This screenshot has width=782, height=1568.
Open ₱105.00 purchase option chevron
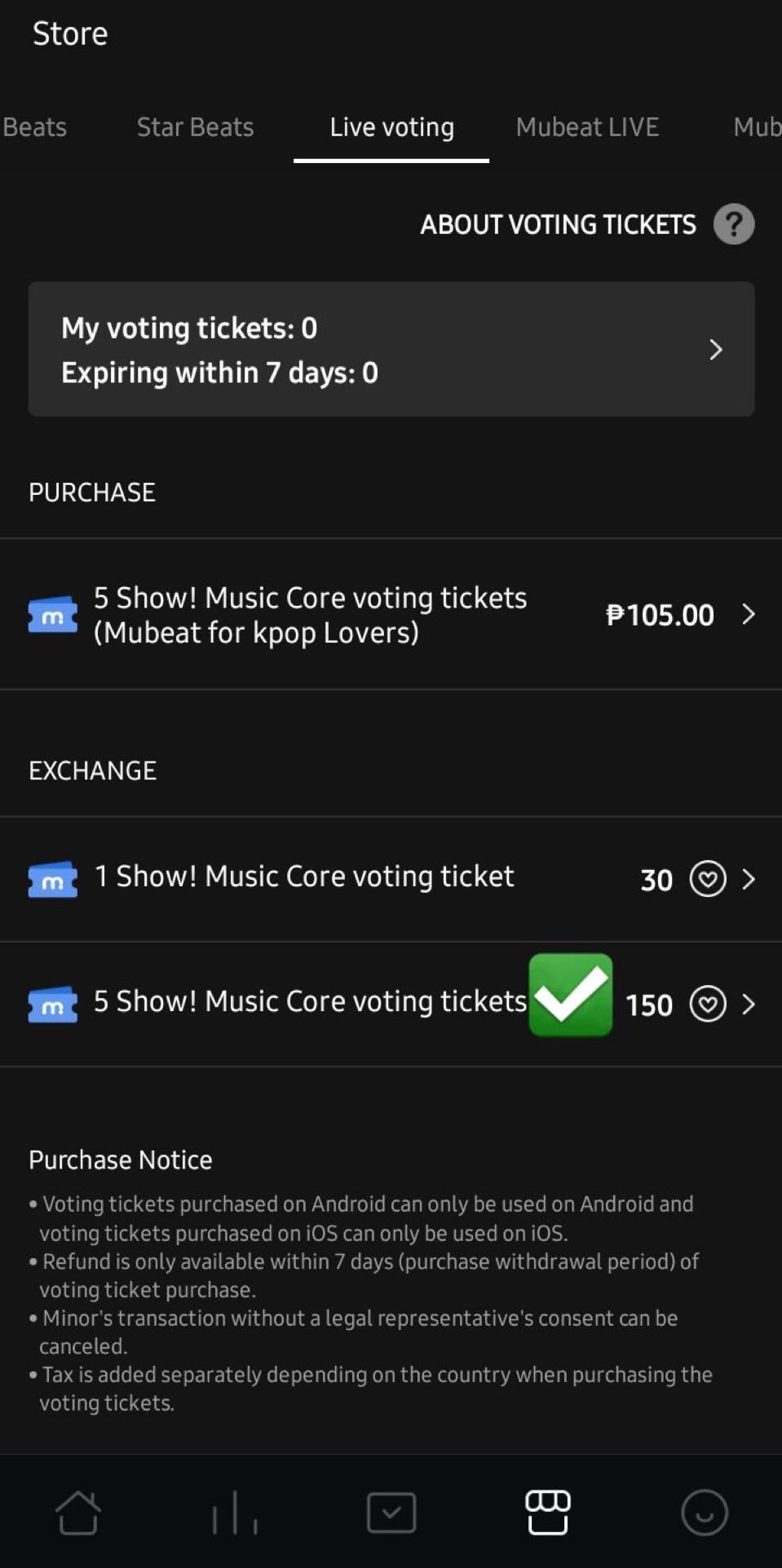(x=748, y=614)
